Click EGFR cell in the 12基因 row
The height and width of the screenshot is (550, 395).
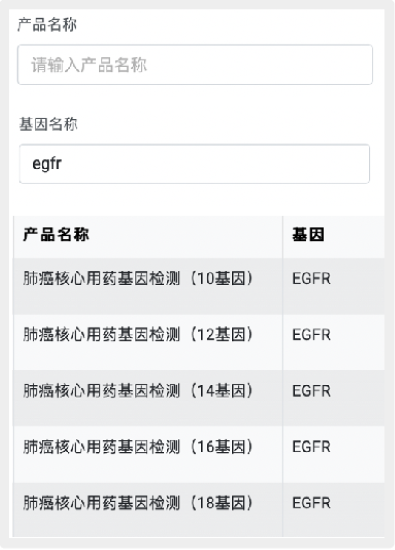click(x=312, y=335)
